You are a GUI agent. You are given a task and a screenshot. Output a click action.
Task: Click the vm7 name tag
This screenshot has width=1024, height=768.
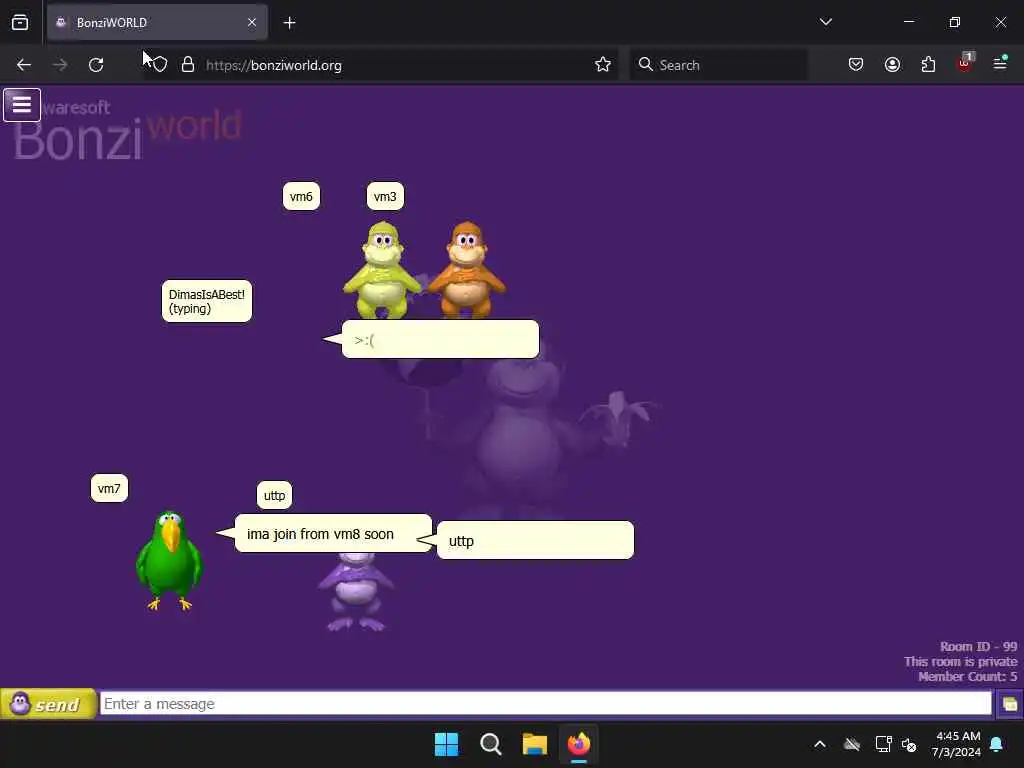point(109,488)
